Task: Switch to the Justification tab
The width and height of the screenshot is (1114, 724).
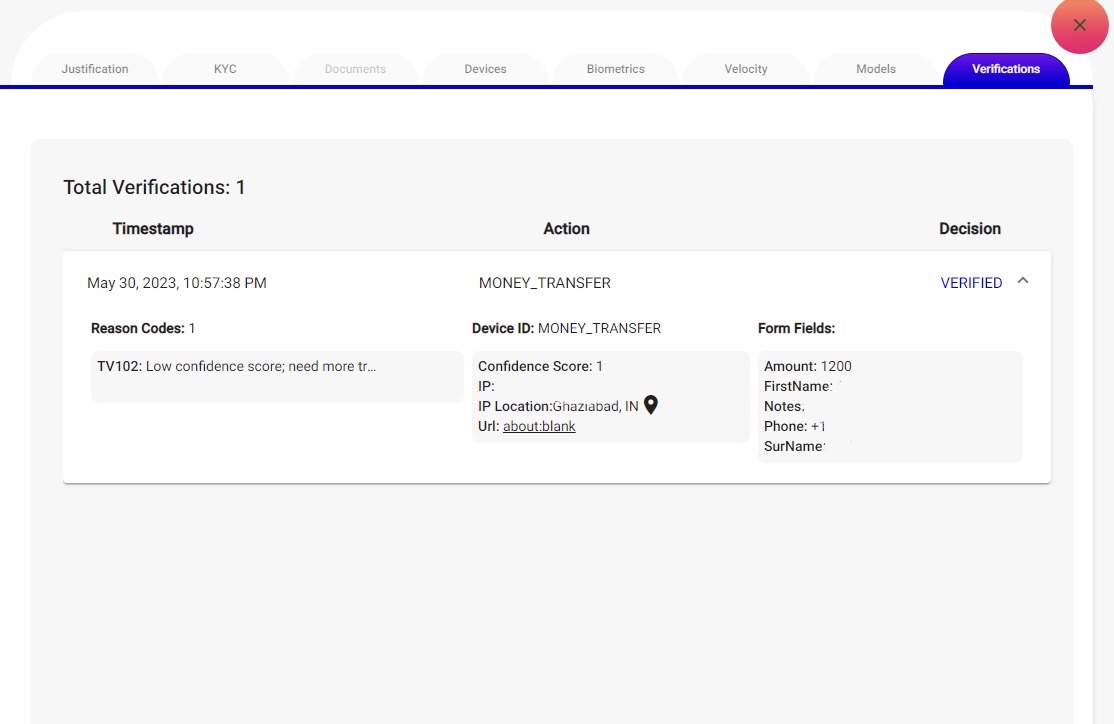Action: 95,70
